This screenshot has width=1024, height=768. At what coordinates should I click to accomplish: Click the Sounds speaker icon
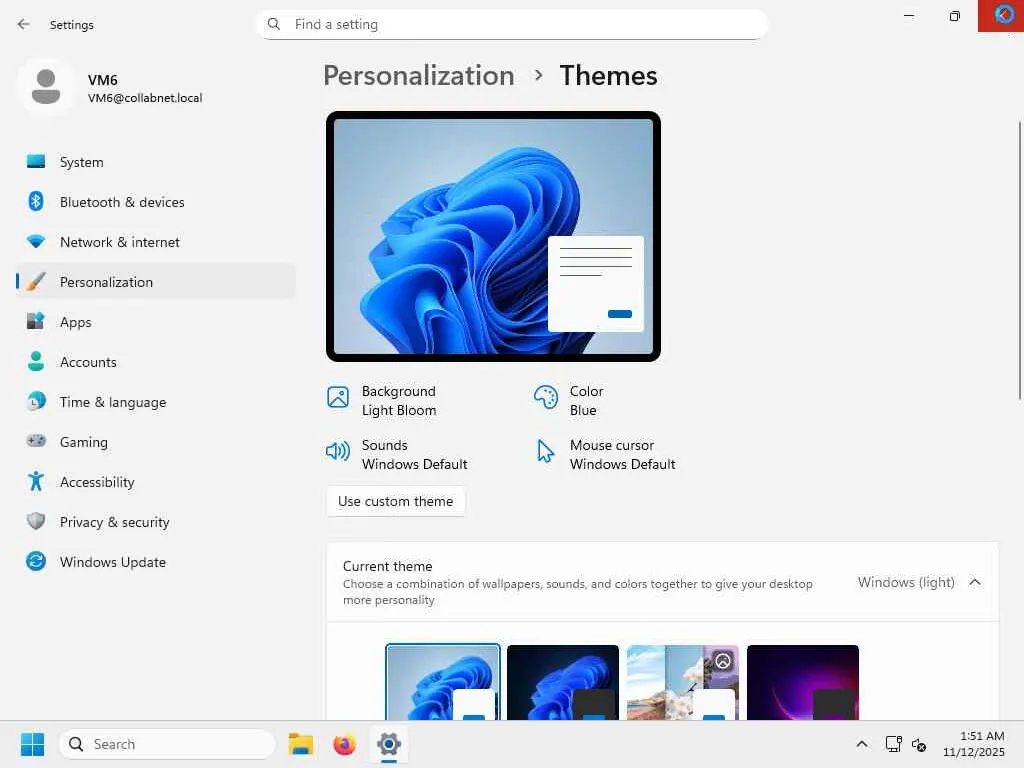pos(338,451)
